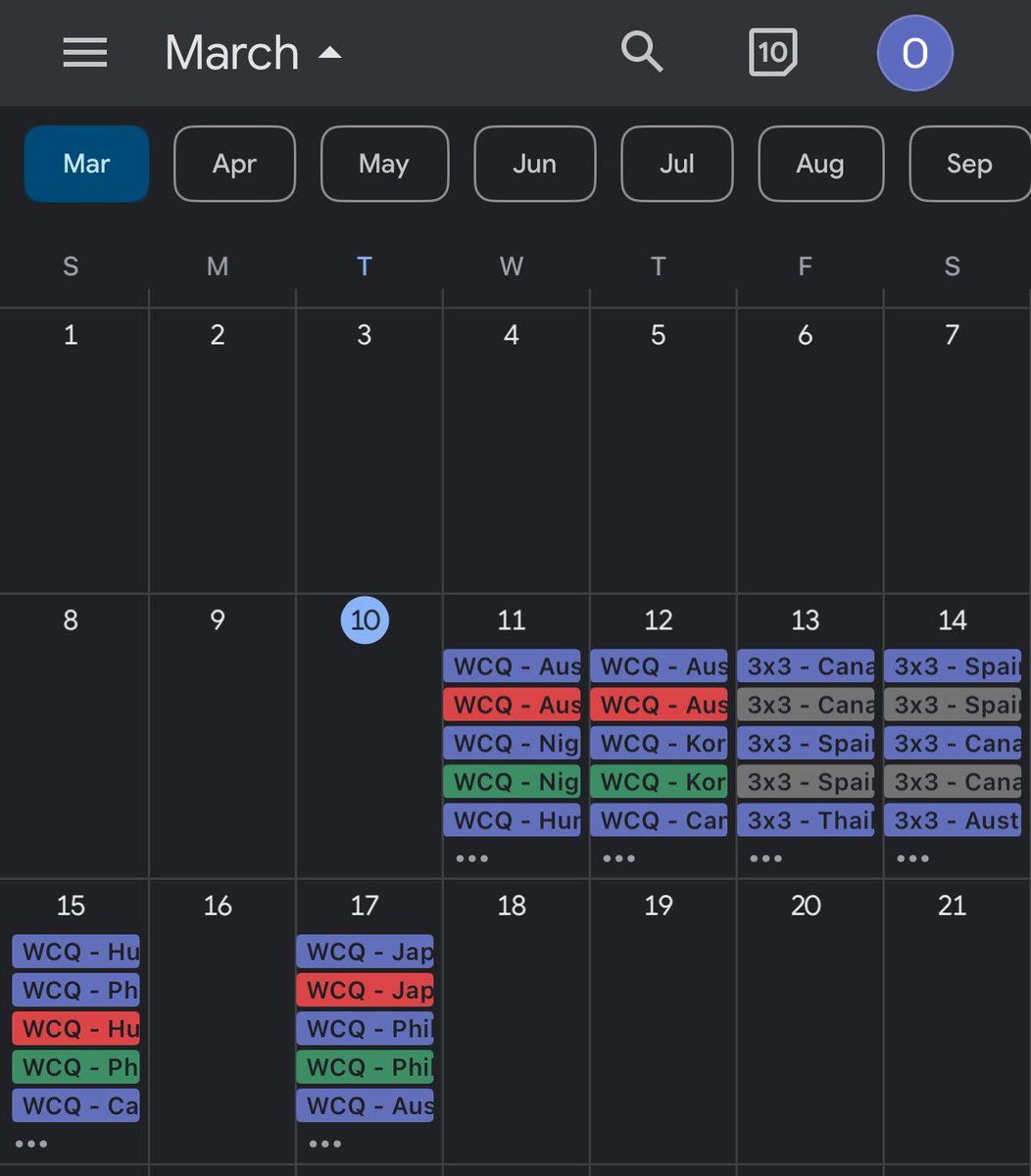
Task: Show more events on March 12
Action: click(618, 858)
